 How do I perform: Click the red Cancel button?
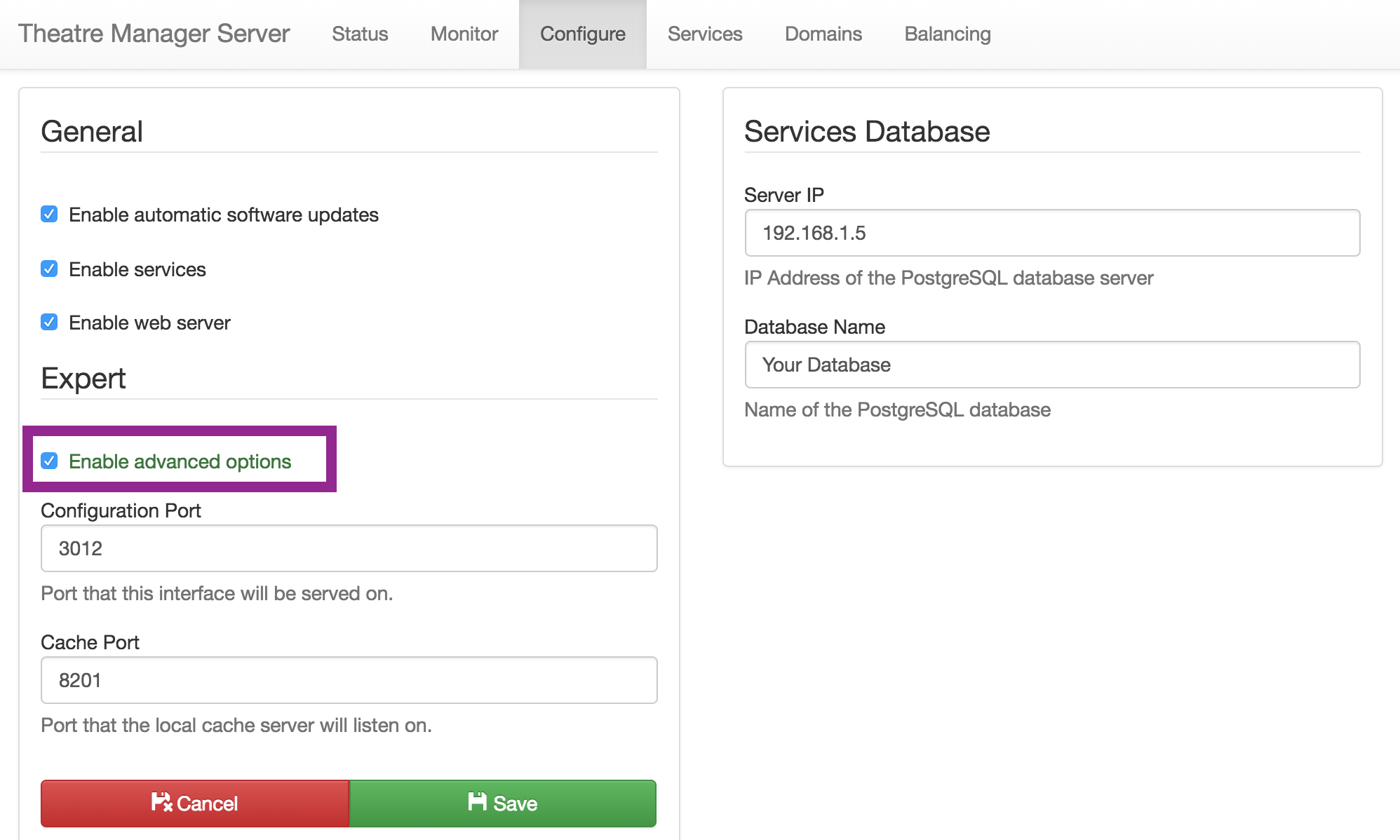pos(195,804)
